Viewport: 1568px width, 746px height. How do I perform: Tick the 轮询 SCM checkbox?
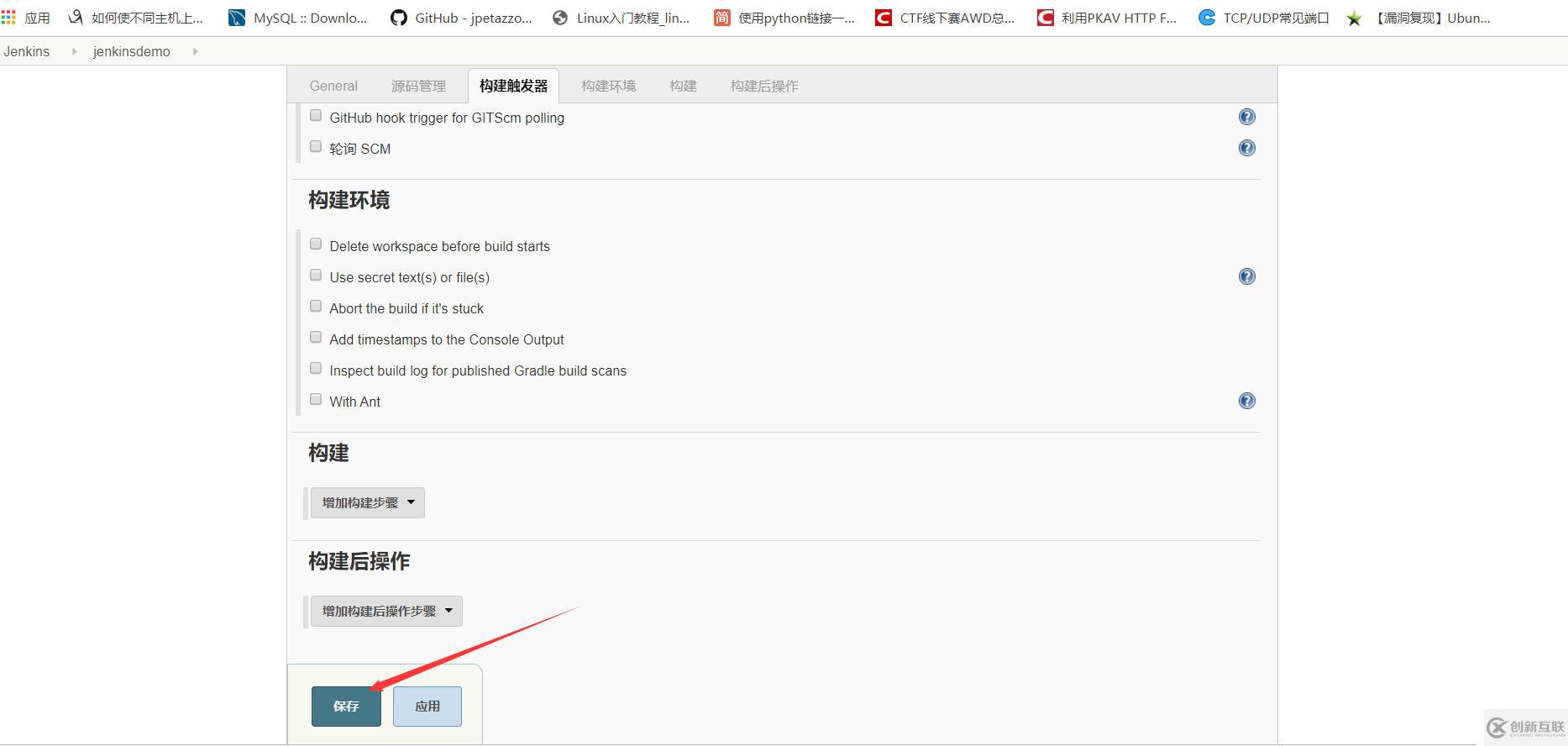316,147
